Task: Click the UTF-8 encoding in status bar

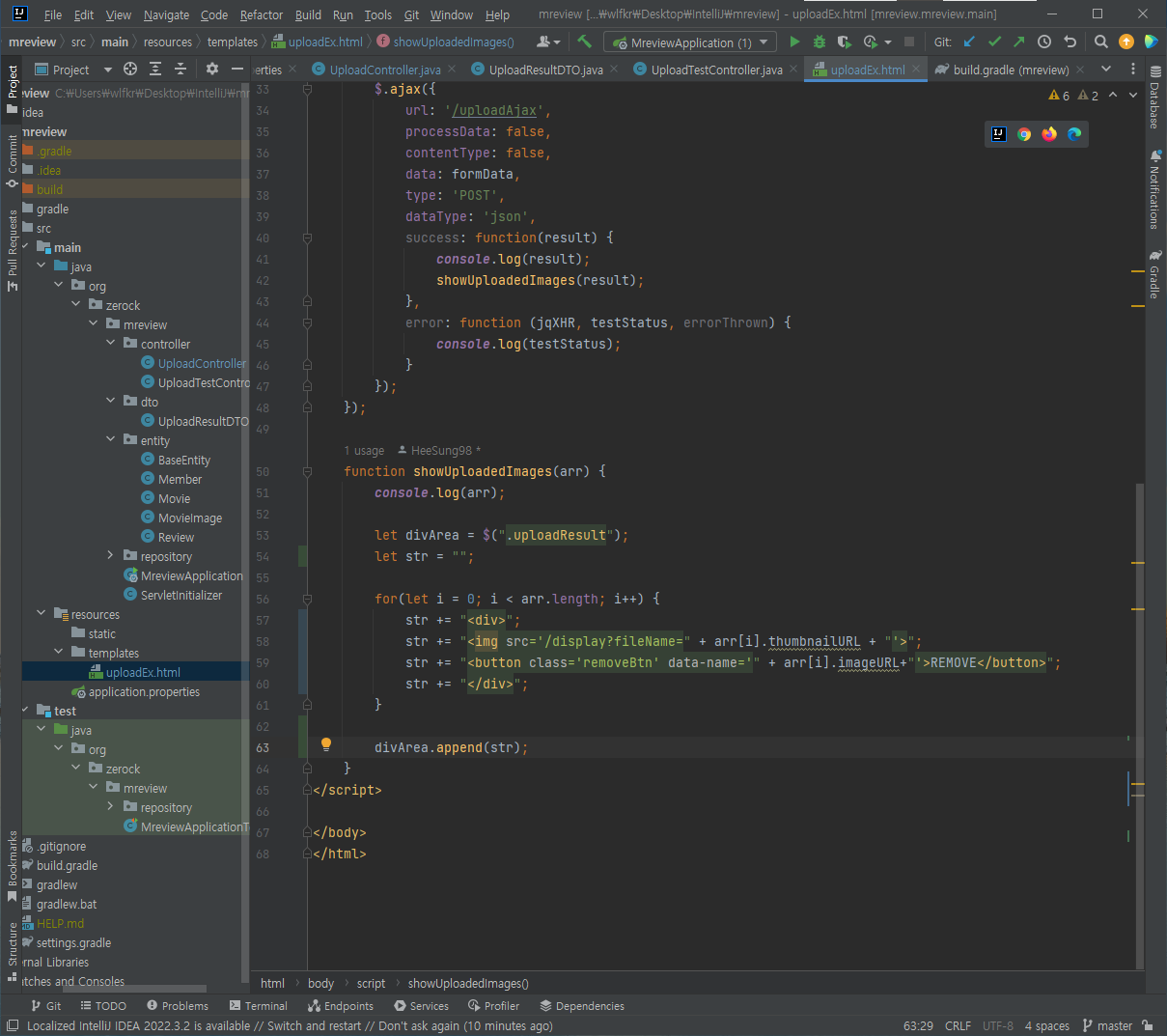Action: click(998, 1025)
